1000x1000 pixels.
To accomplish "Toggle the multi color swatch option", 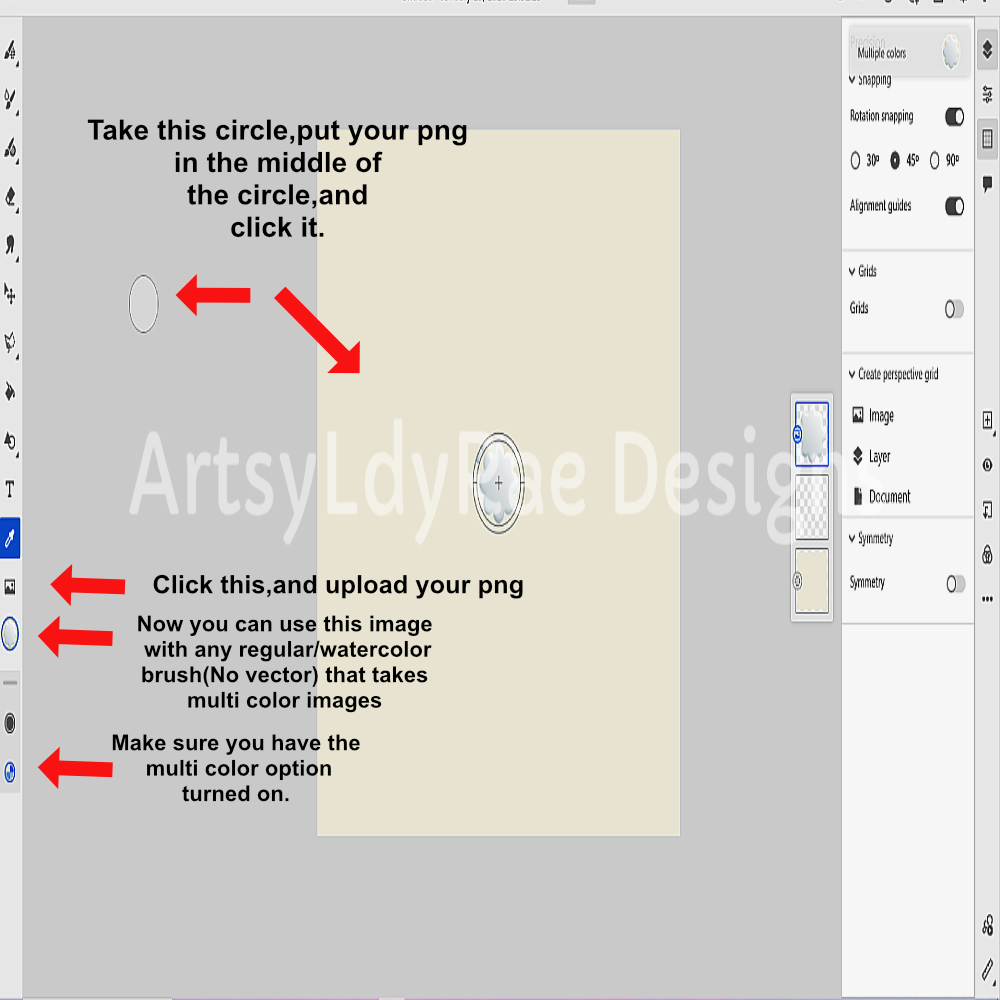I will click(10, 772).
